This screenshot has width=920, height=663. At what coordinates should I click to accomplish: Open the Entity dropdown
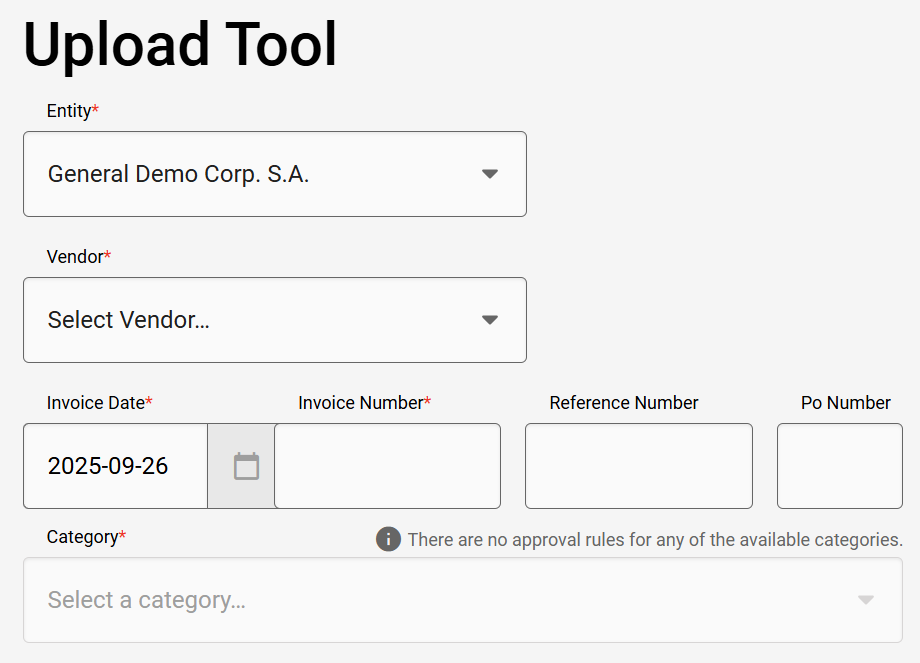point(275,174)
